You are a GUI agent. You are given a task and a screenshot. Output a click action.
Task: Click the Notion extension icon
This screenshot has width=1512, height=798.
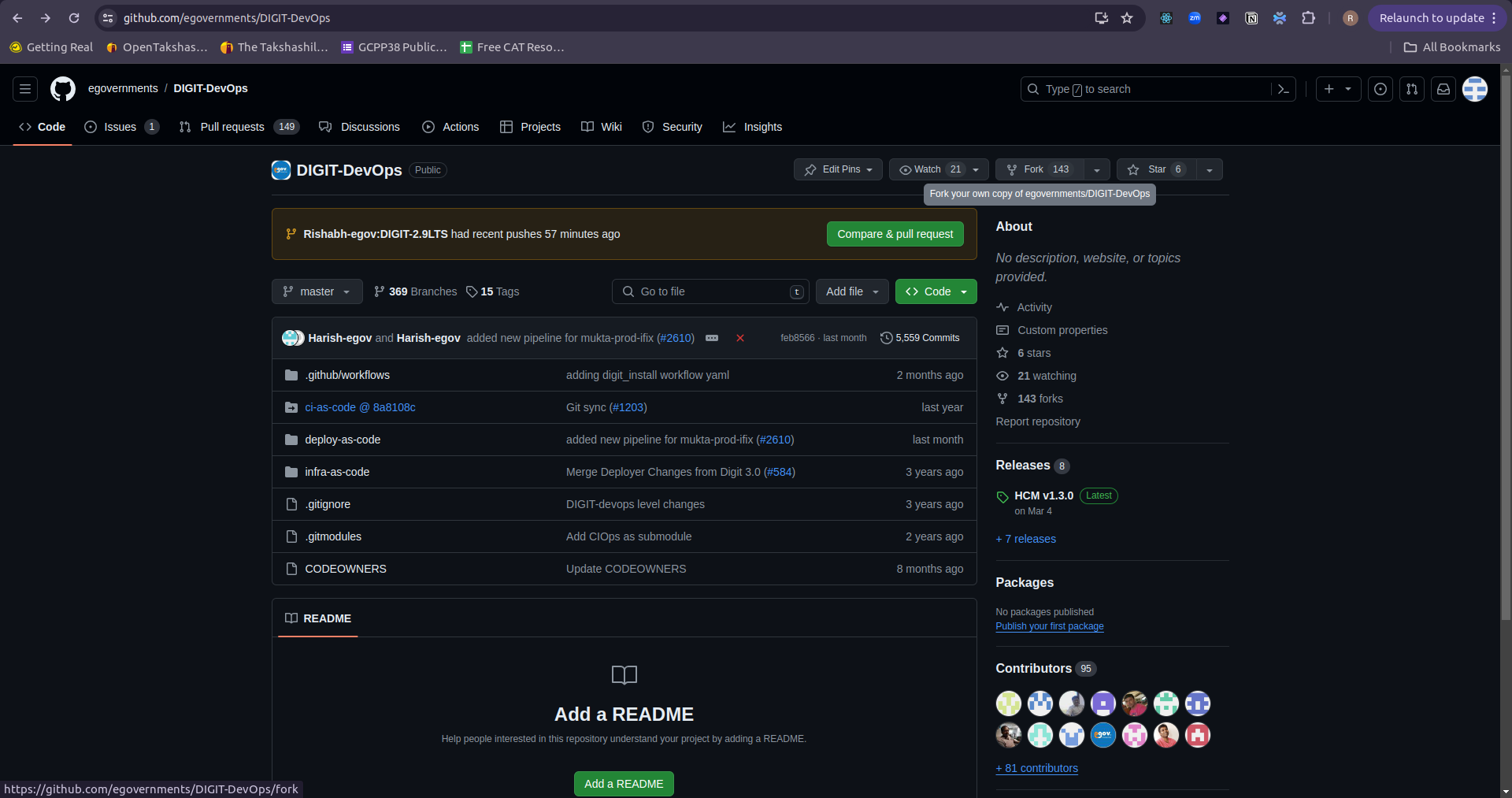pyautogui.click(x=1251, y=18)
